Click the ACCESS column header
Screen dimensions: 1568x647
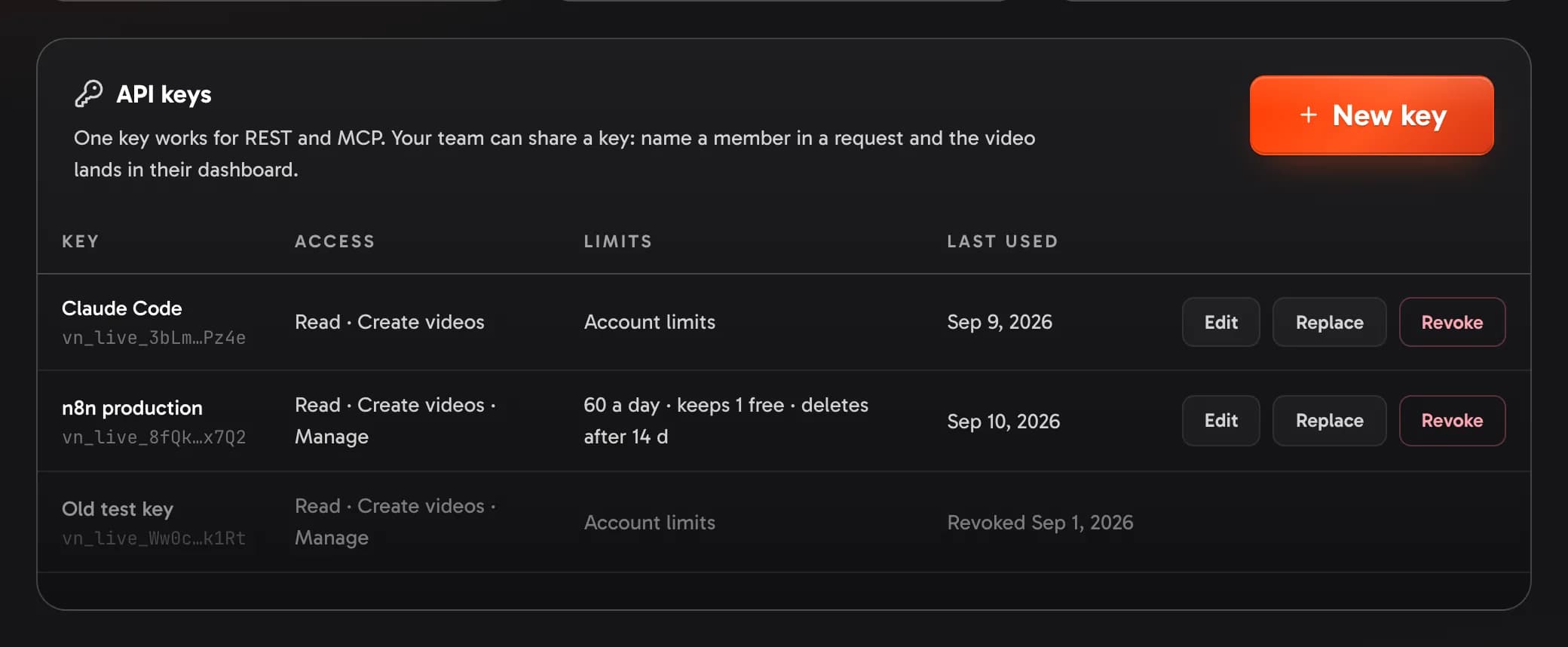[335, 241]
